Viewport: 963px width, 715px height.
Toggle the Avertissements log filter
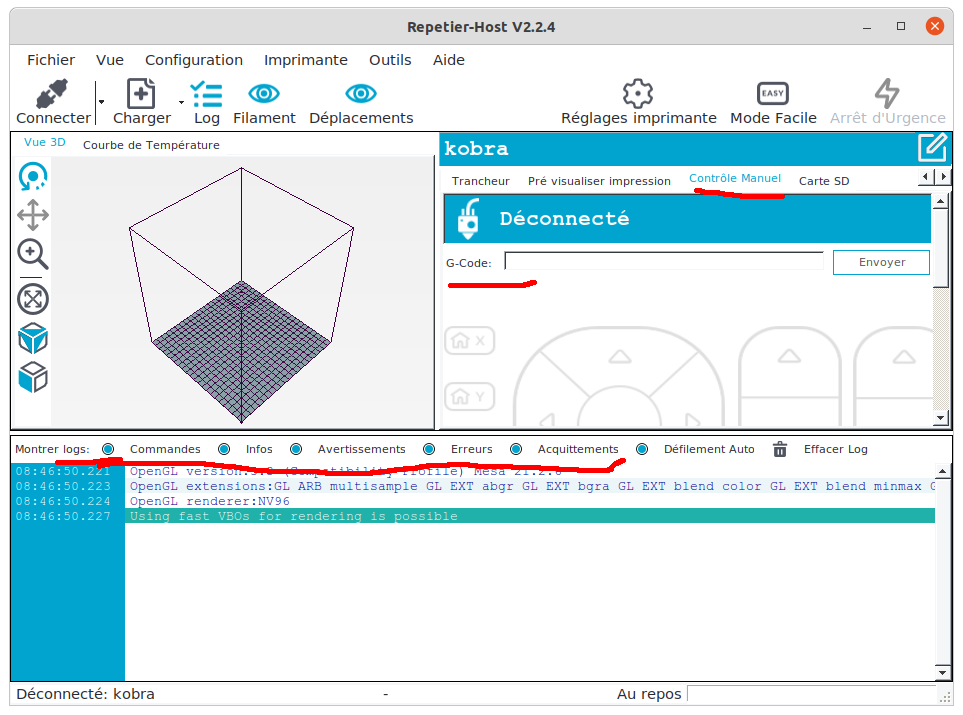[x=296, y=449]
